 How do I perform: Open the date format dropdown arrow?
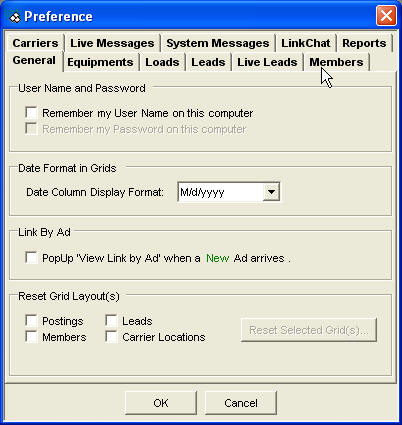coord(271,192)
